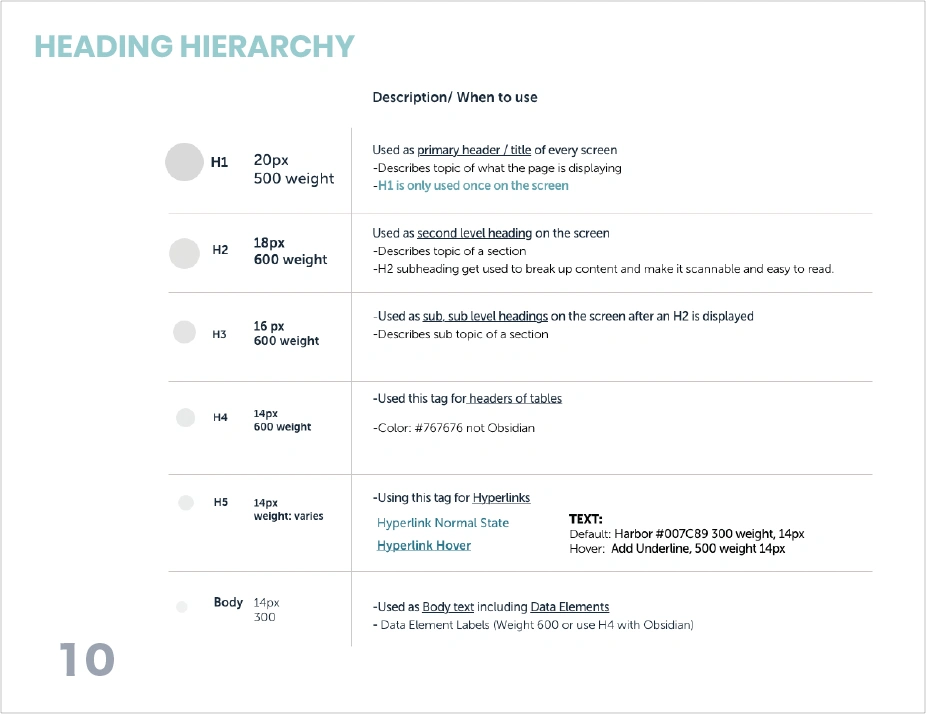926x714 pixels.
Task: Click the underlined 'Hyperlinks' word in H5 row
Action: click(x=501, y=498)
